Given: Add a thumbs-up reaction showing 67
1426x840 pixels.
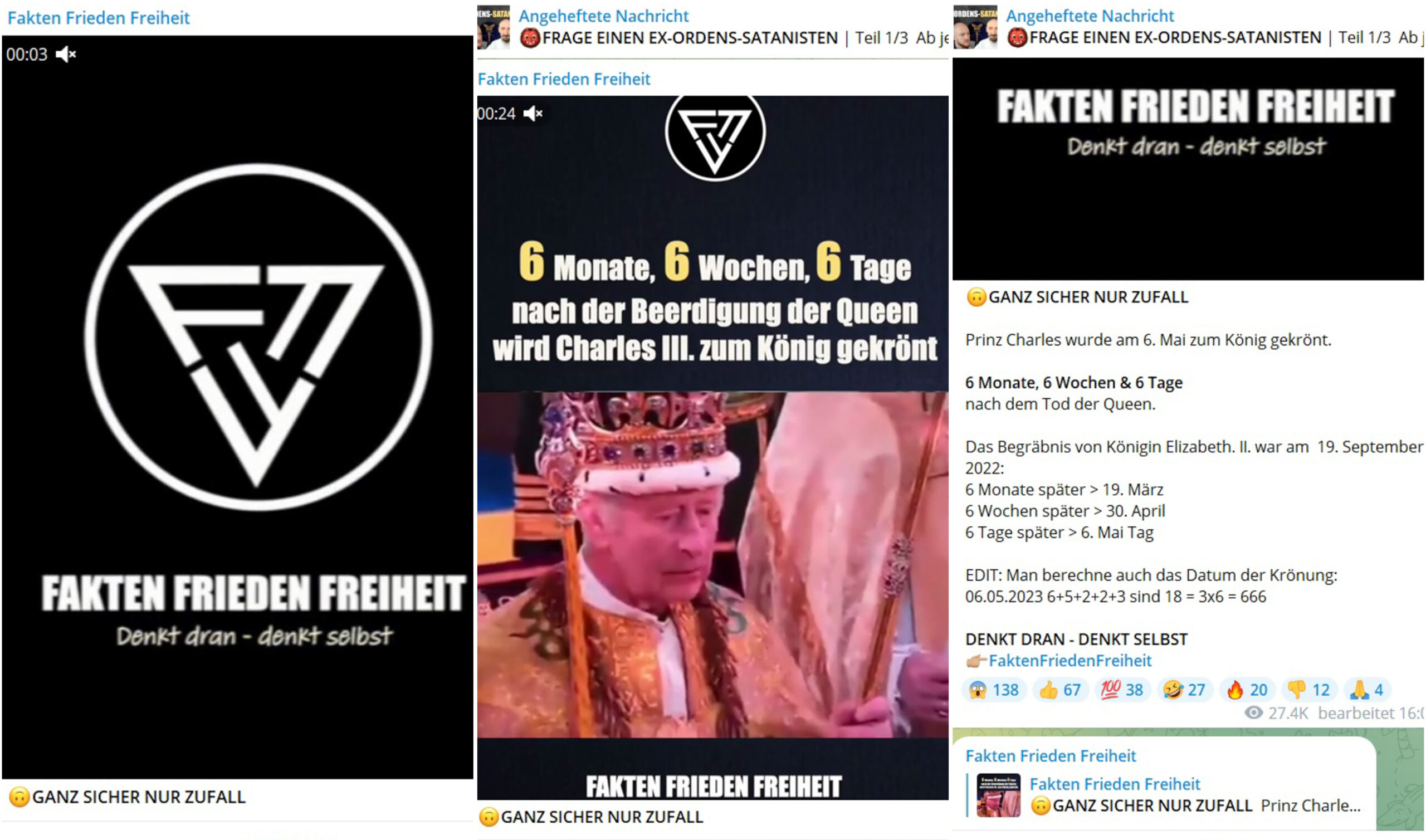Looking at the screenshot, I should click(1061, 690).
